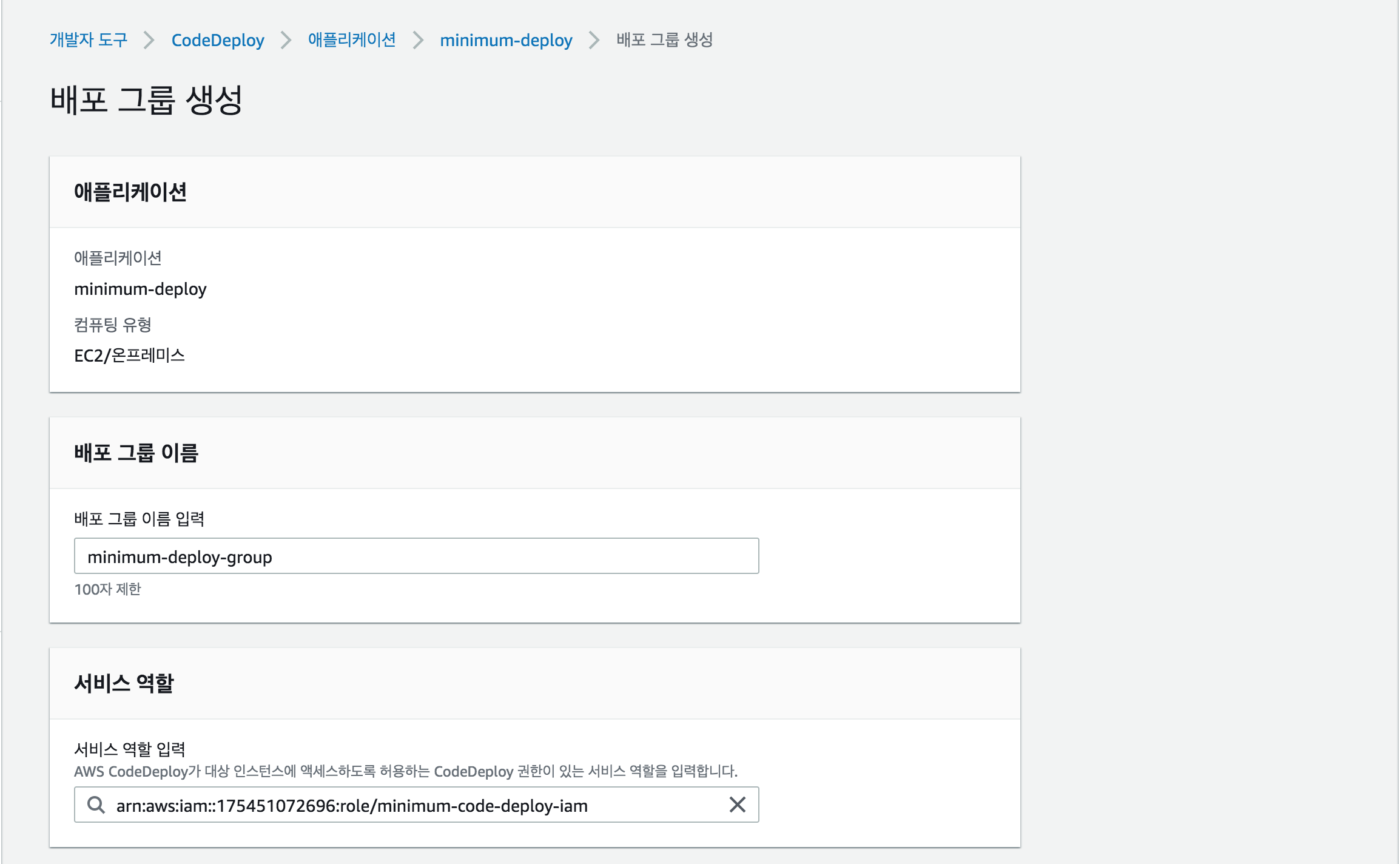The width and height of the screenshot is (1400, 864).
Task: Click the AWS CodeDeploy service role description text
Action: click(x=405, y=772)
